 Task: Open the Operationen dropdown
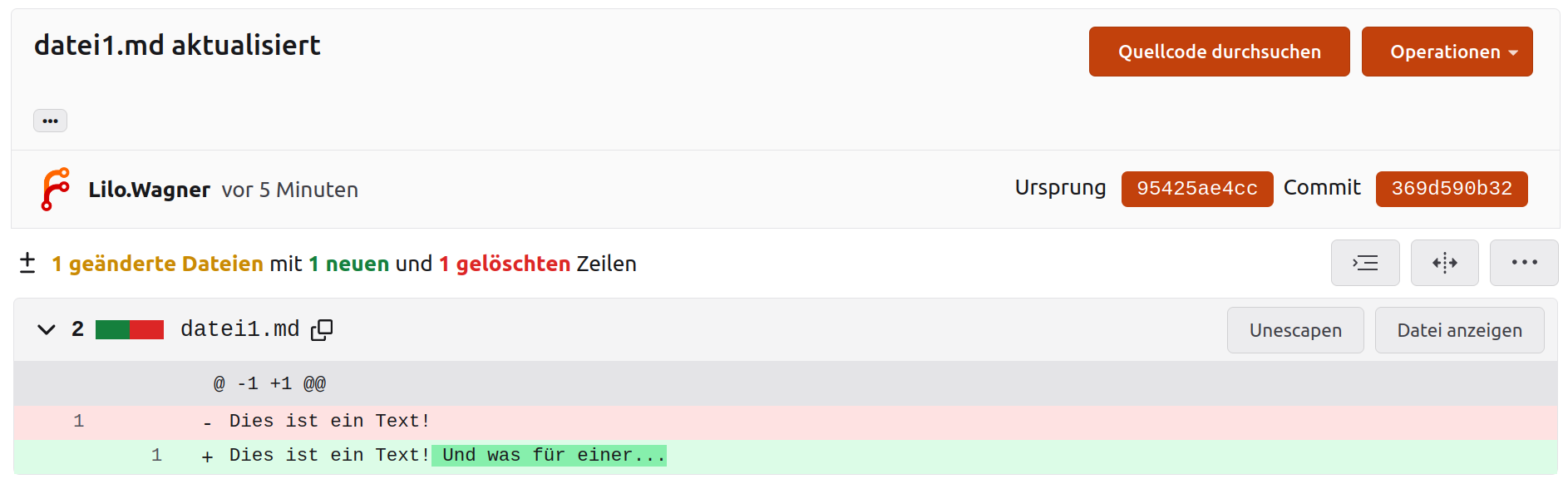(1447, 52)
